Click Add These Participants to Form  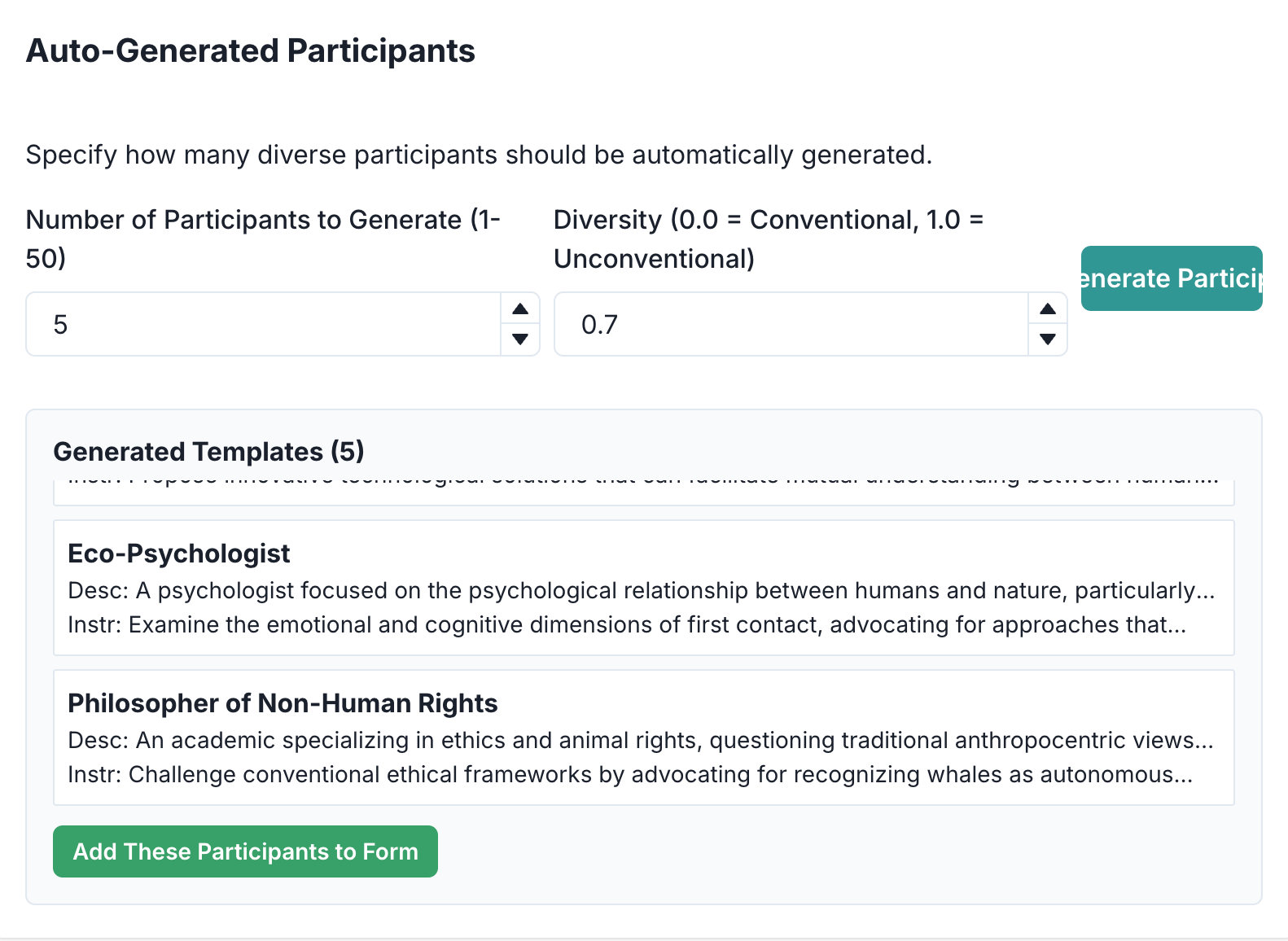point(245,851)
